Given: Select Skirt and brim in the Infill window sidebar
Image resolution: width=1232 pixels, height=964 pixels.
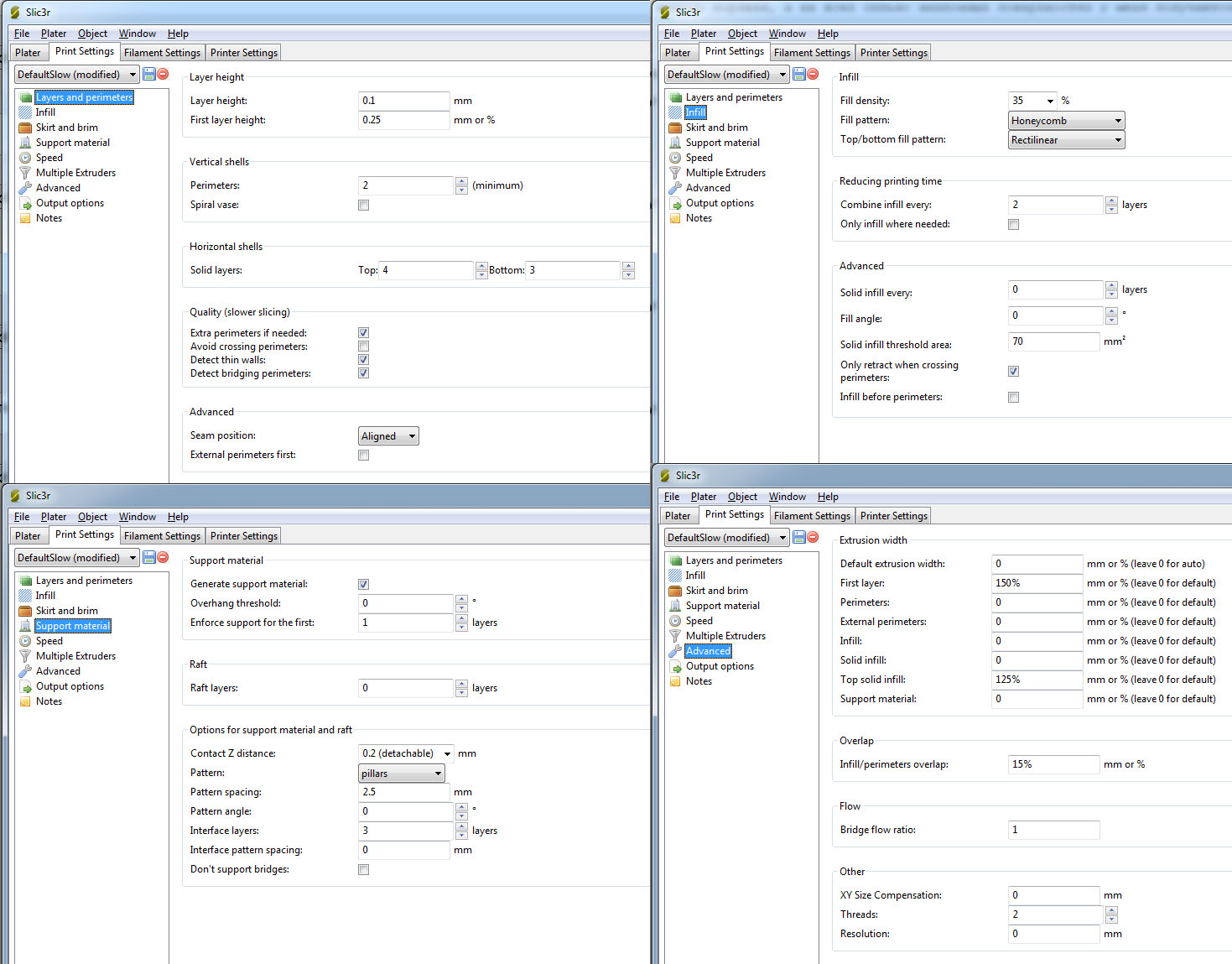Looking at the screenshot, I should 716,128.
